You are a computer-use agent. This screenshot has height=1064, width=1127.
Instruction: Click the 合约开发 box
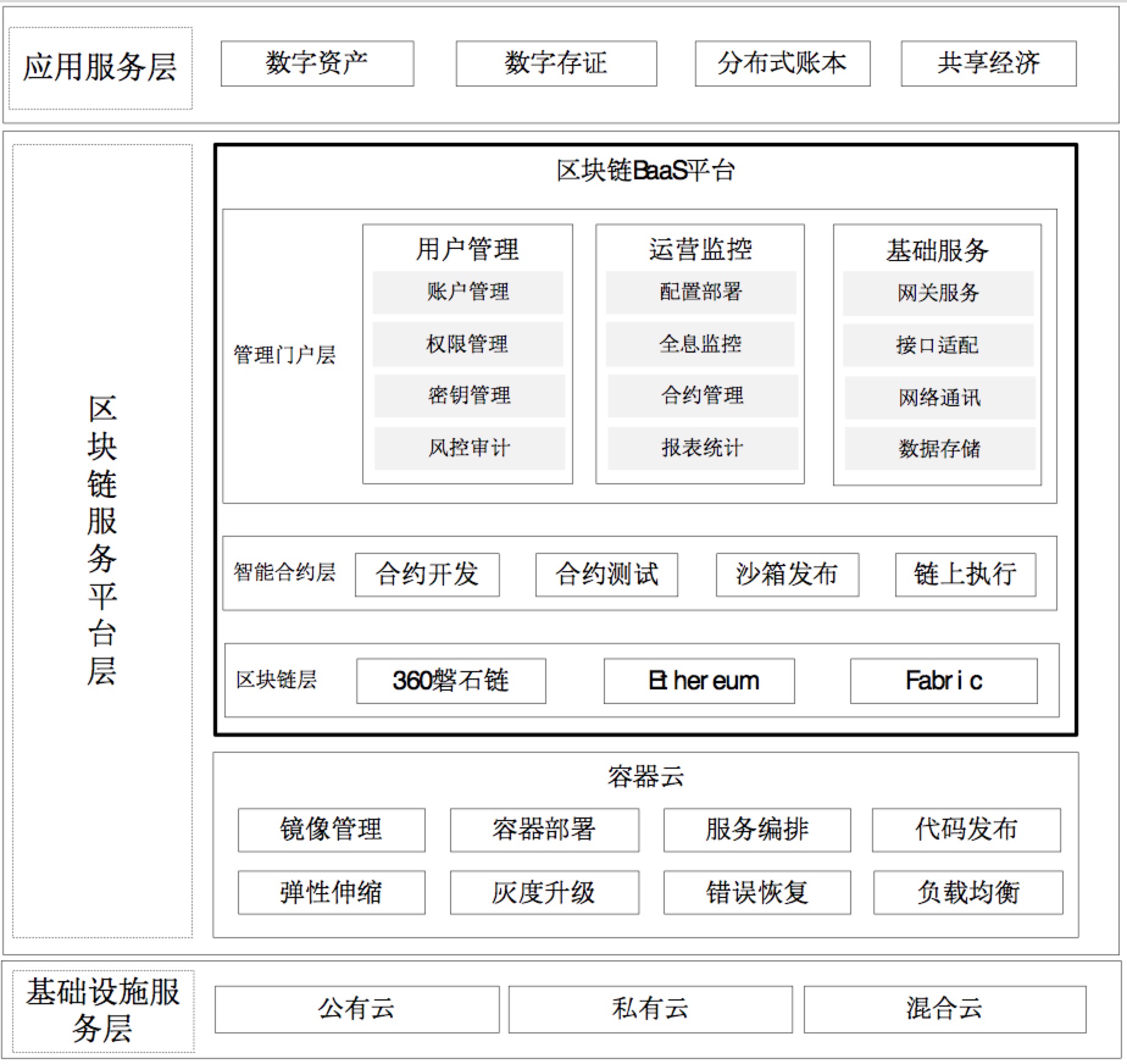(428, 575)
